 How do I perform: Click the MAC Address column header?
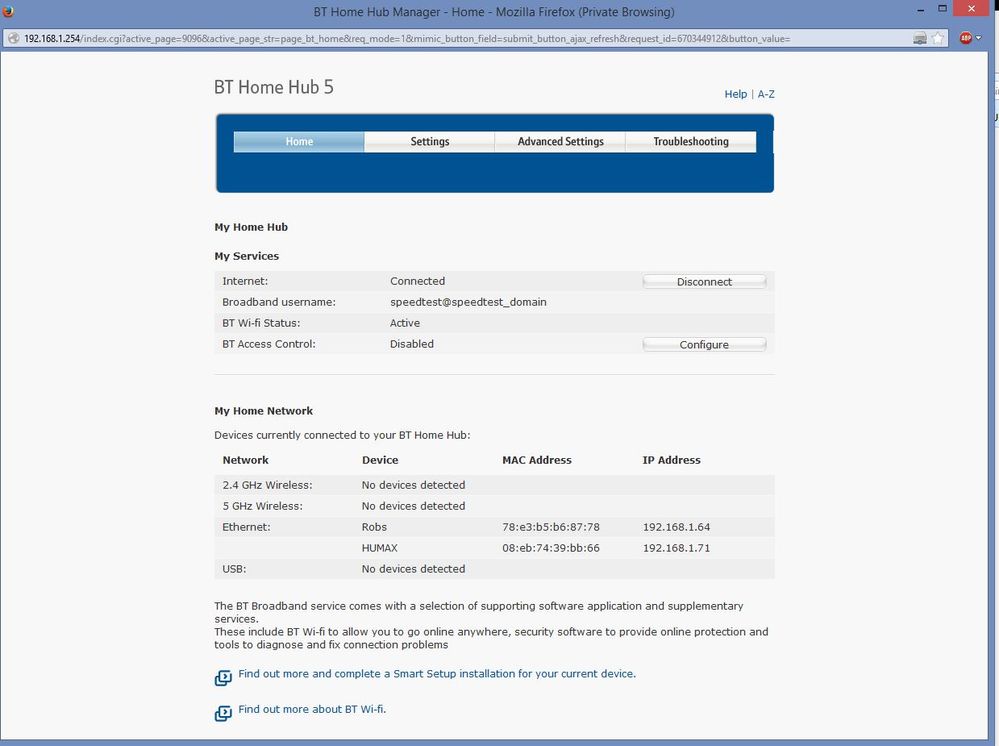click(536, 460)
